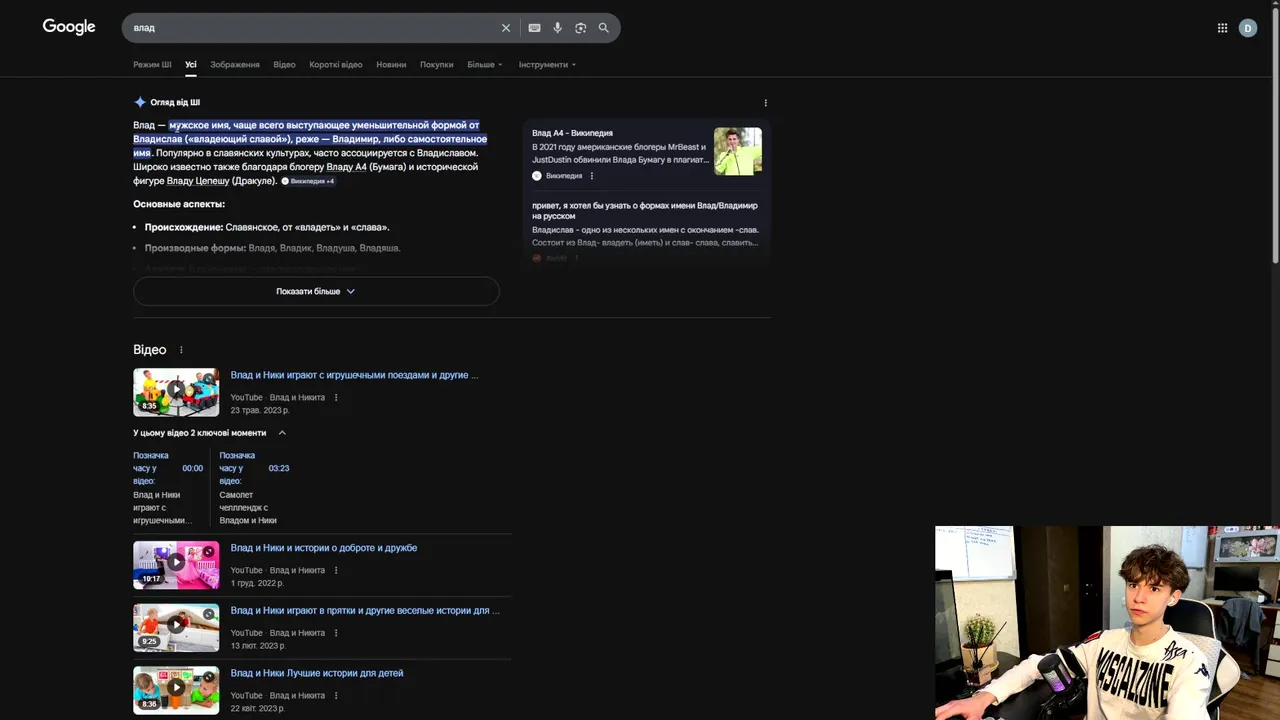Open the Владу Цепешу link
The height and width of the screenshot is (720, 1280).
click(198, 181)
